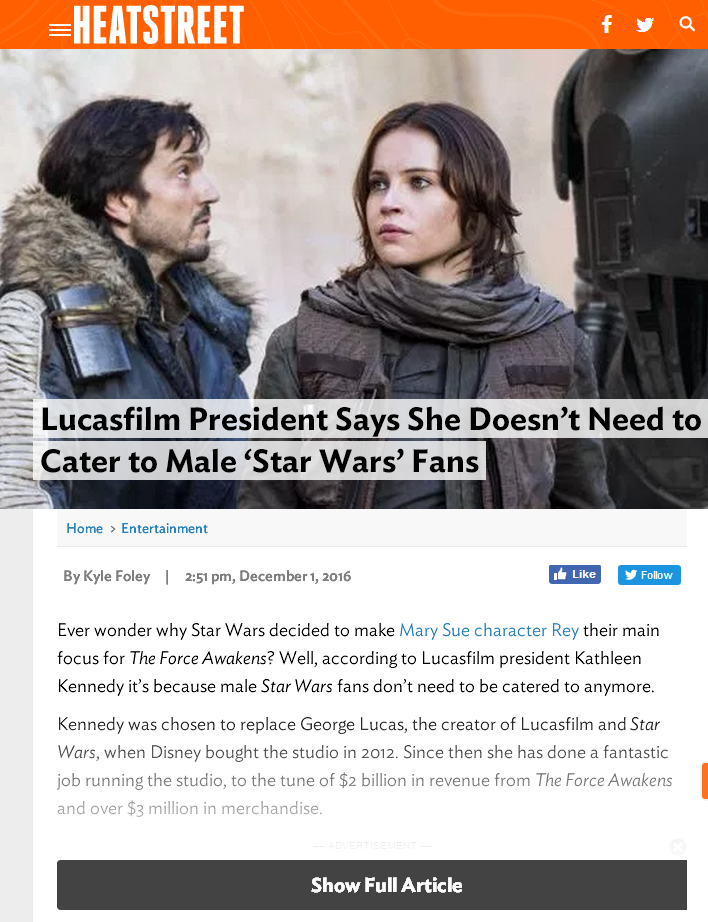Click the Rogue One hero image
The height and width of the screenshot is (922, 708).
(354, 223)
